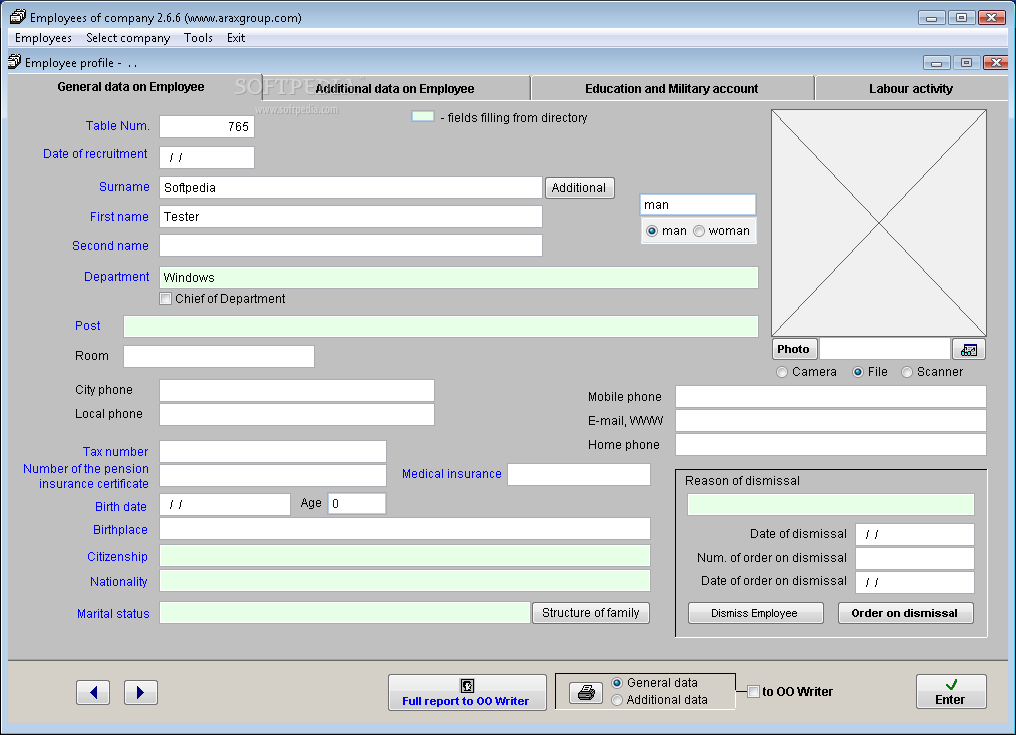Select the man radio button
The image size is (1016, 735).
652,231
